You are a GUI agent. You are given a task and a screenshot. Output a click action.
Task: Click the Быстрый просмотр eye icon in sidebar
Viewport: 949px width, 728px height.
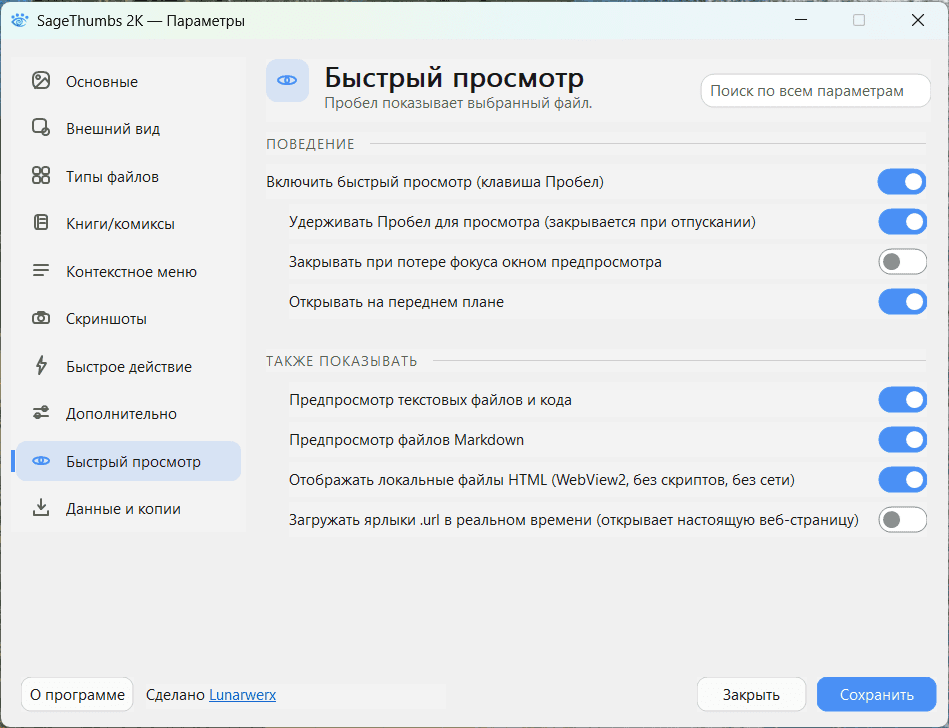point(41,461)
